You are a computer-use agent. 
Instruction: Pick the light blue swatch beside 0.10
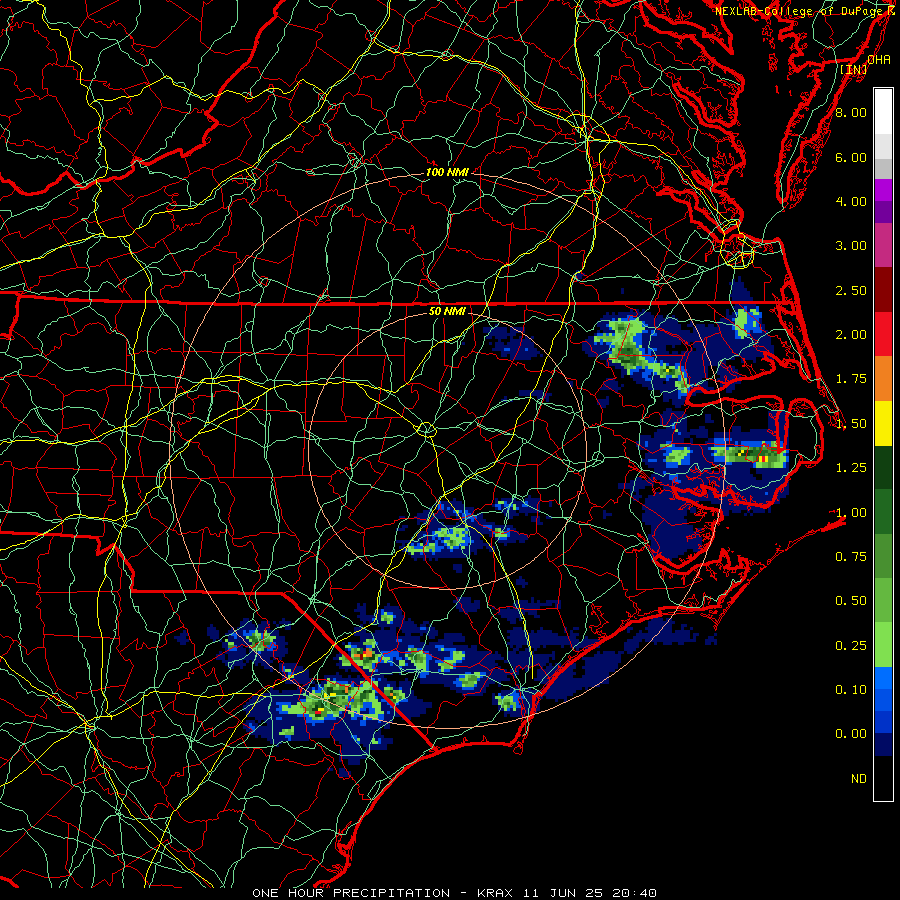(883, 678)
